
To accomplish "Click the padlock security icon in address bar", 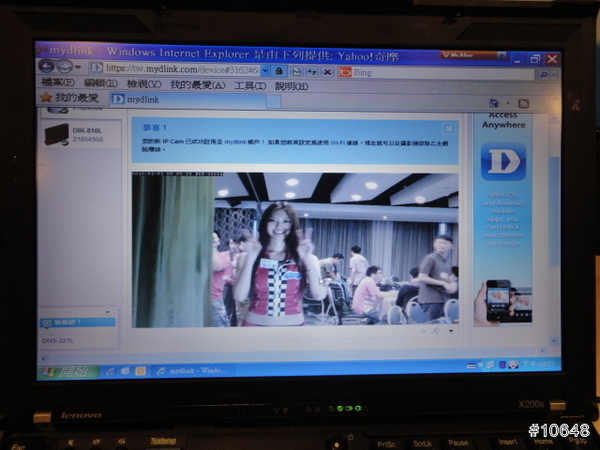I will click(281, 72).
